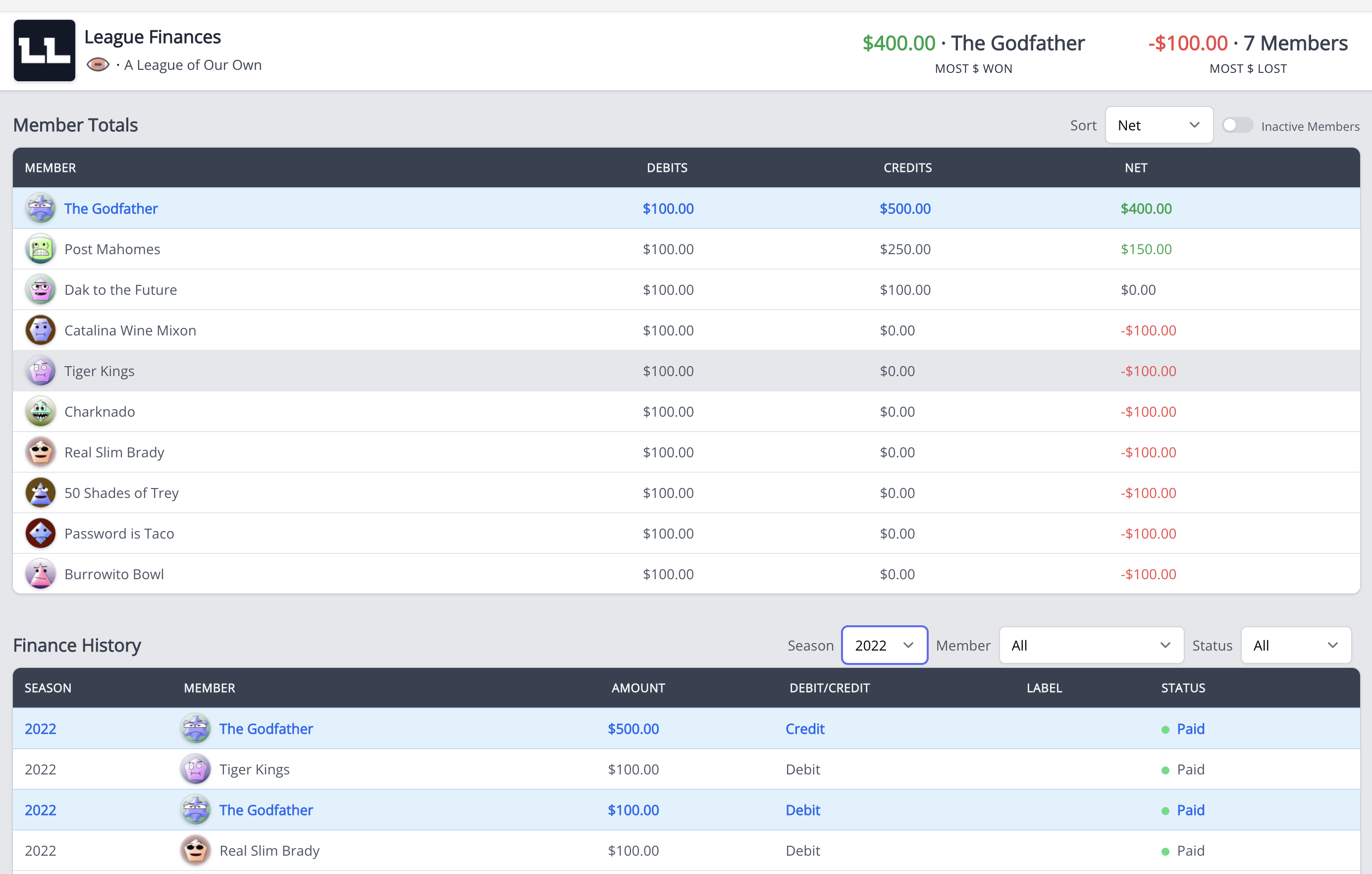This screenshot has width=1372, height=874.
Task: Click Post Mahomes avatar icon
Action: pyautogui.click(x=41, y=249)
